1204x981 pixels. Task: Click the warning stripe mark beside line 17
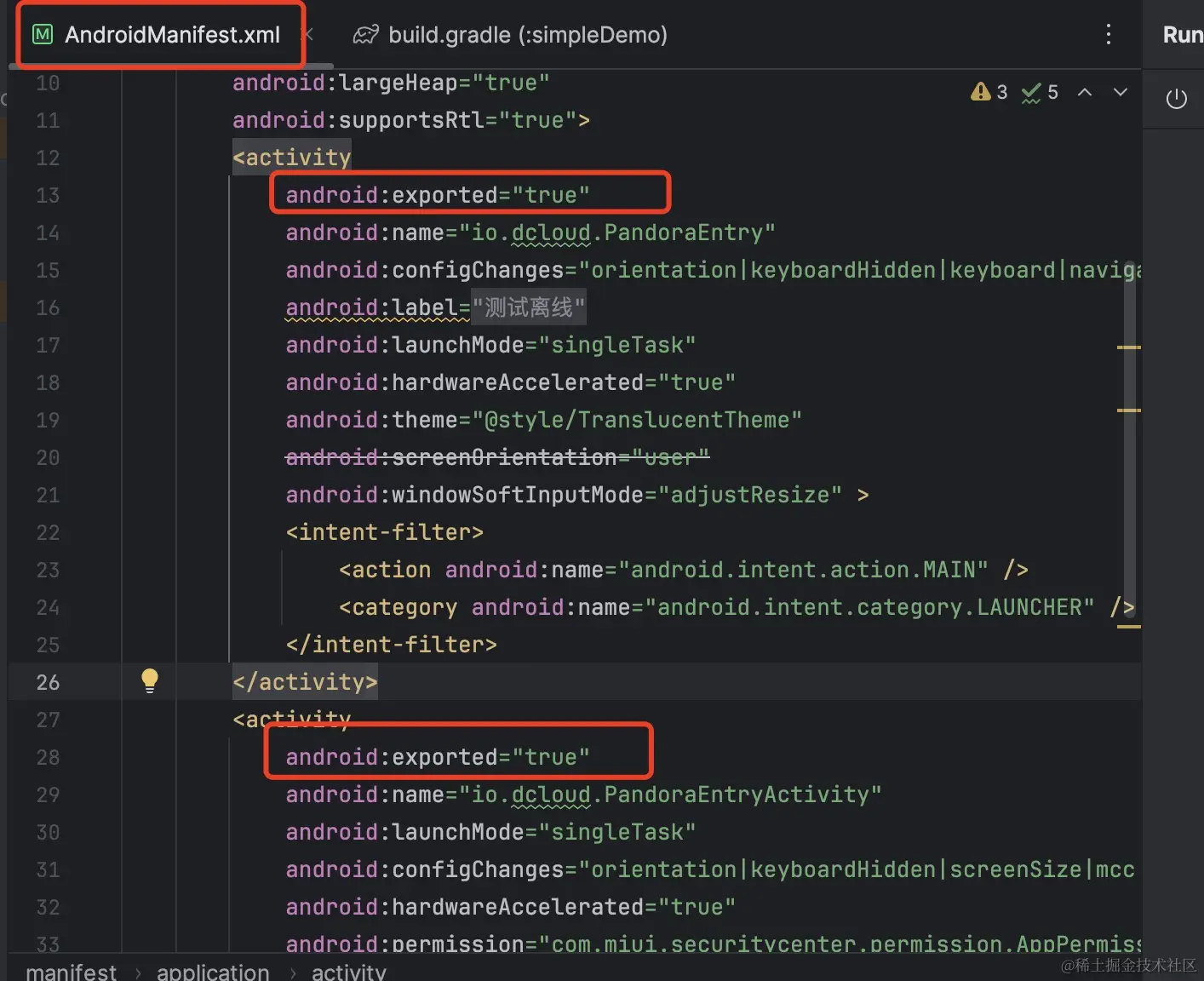pos(1128,347)
